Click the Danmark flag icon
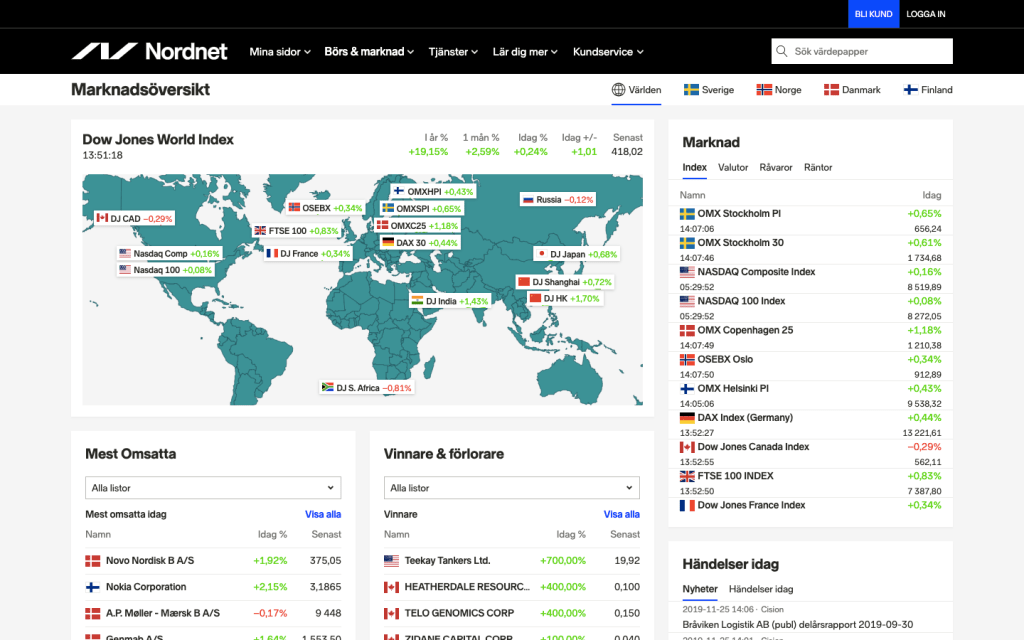Image resolution: width=1024 pixels, height=640 pixels. pyautogui.click(x=831, y=90)
